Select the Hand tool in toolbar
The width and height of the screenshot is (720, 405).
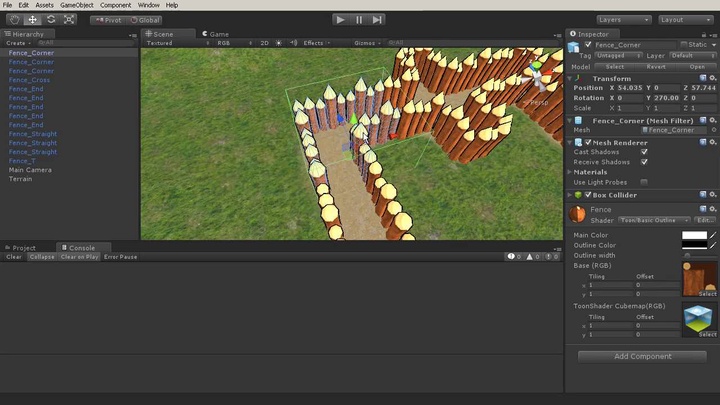[14, 19]
